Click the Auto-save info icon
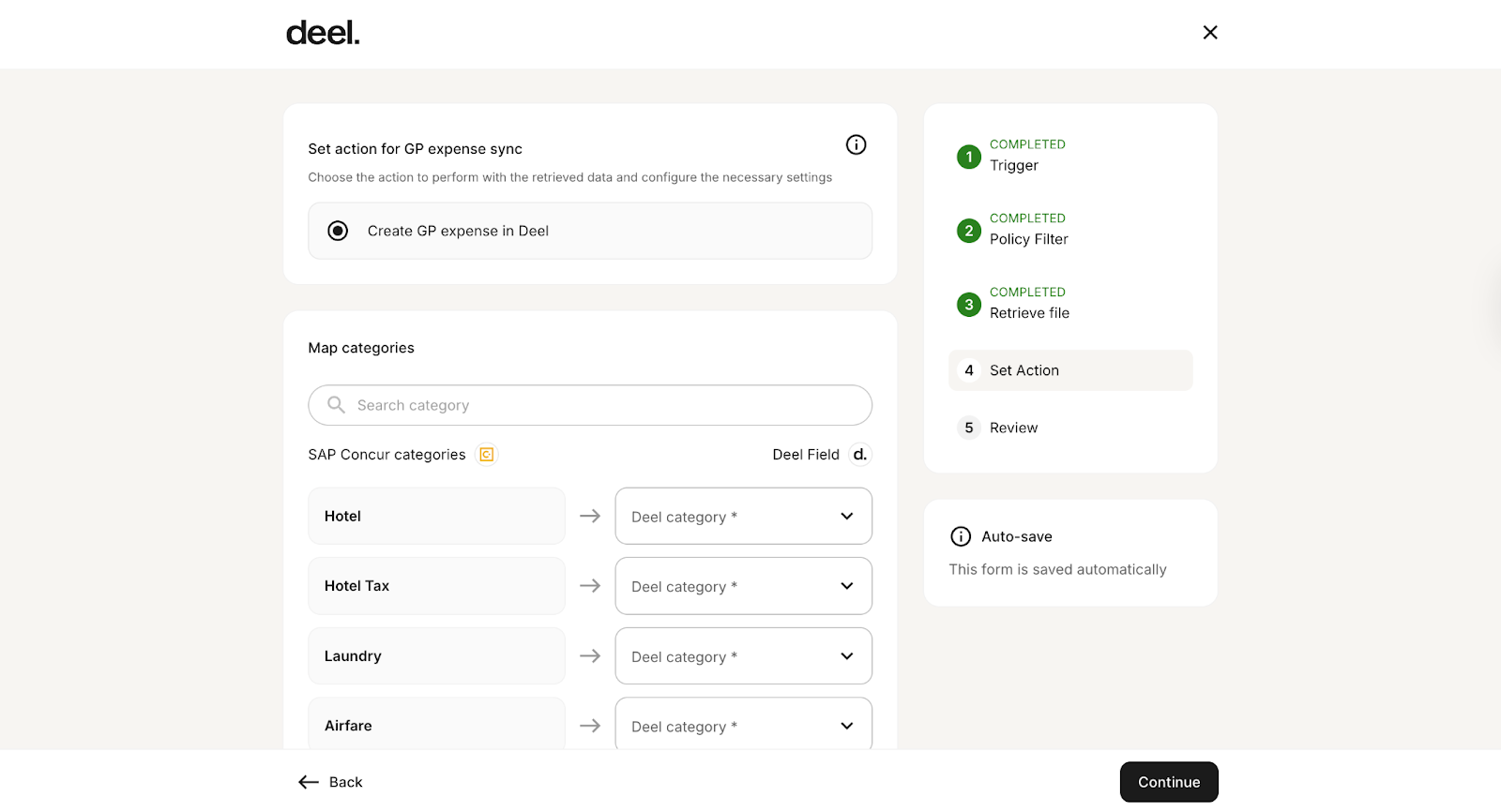This screenshot has width=1501, height=812. pyautogui.click(x=961, y=536)
